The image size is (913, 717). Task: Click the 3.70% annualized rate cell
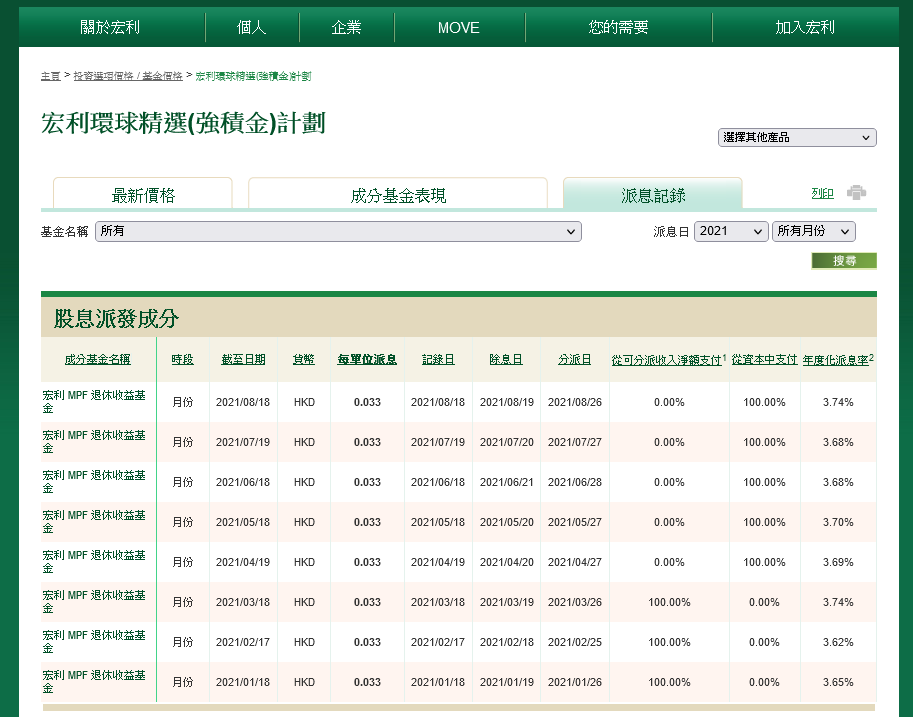(838, 522)
